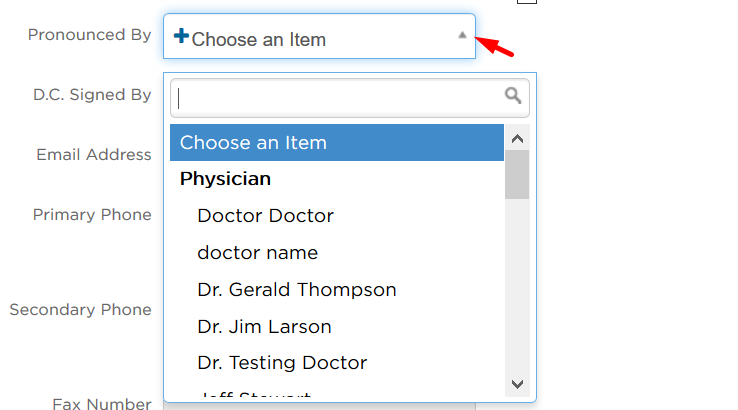Image resolution: width=738 pixels, height=410 pixels.
Task: Click the scrollbar up arrow in the list
Action: tap(517, 138)
